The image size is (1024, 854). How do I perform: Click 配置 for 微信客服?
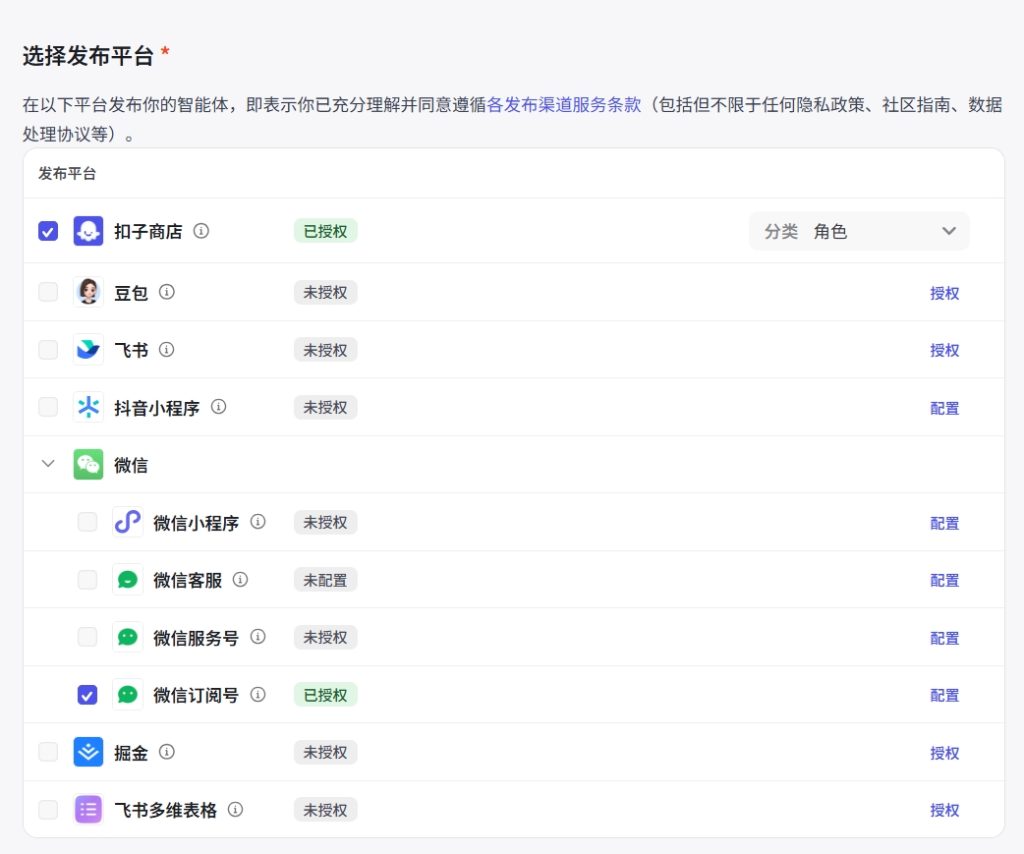944,580
